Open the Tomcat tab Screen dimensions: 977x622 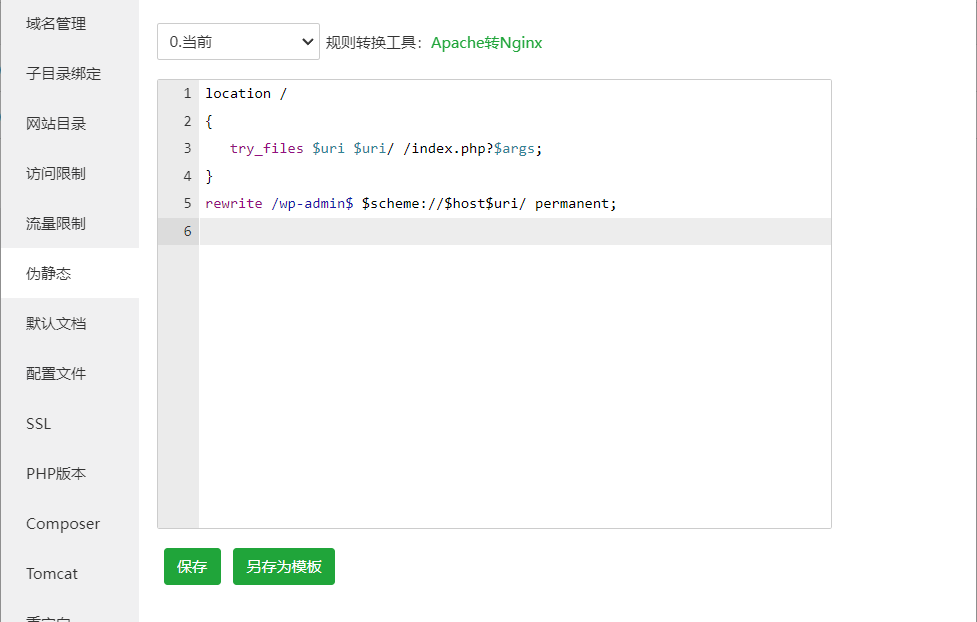pyautogui.click(x=52, y=574)
